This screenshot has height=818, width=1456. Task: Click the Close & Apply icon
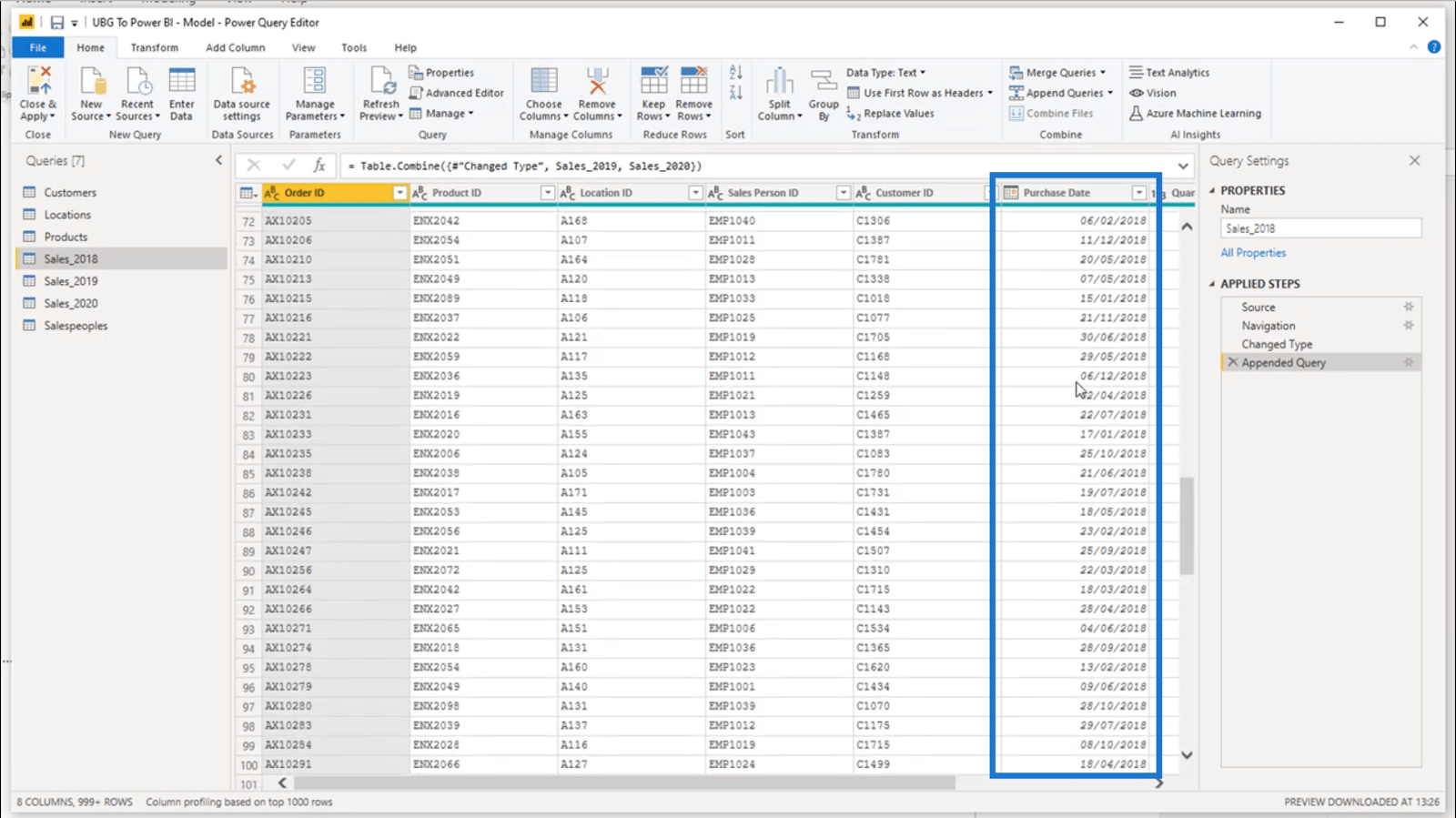[38, 81]
